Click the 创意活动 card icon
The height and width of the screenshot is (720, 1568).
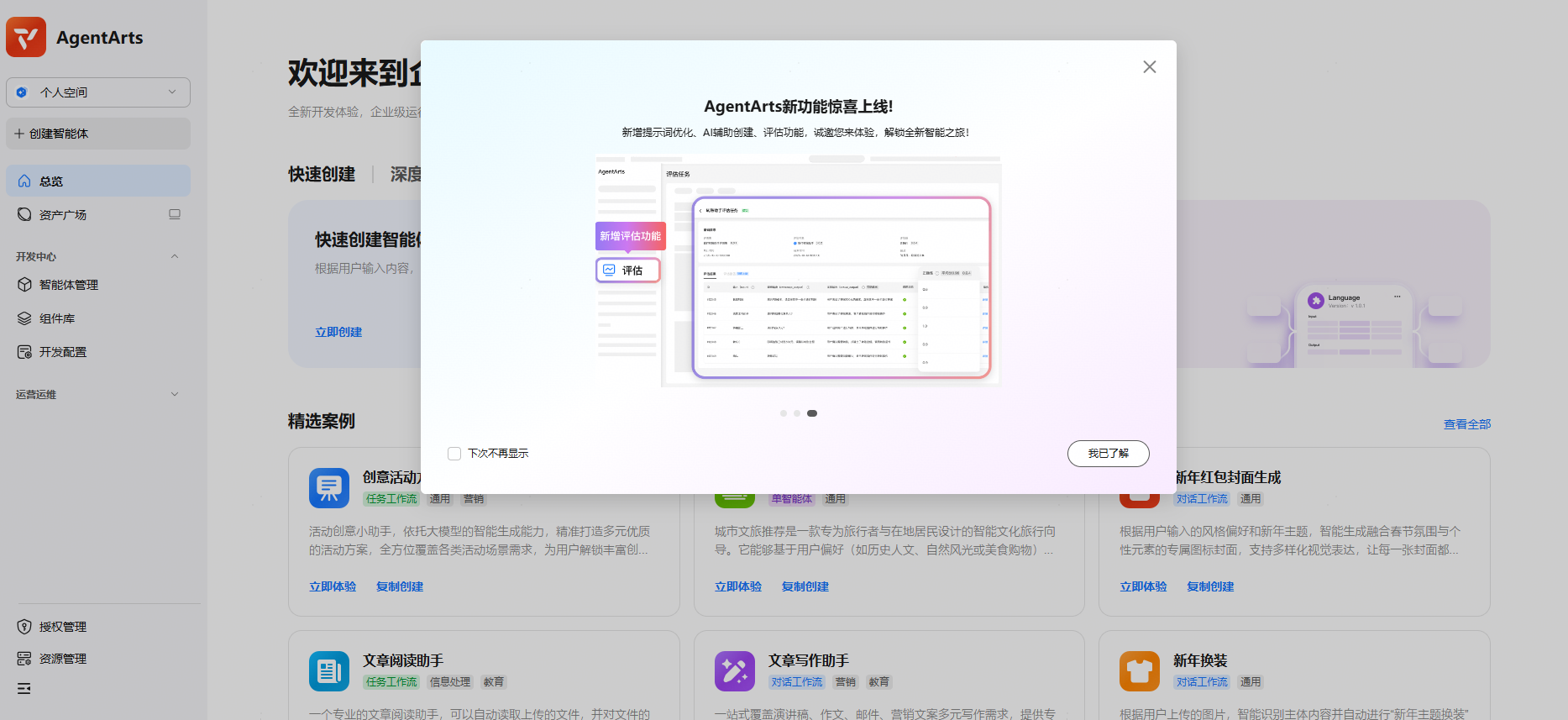(329, 488)
